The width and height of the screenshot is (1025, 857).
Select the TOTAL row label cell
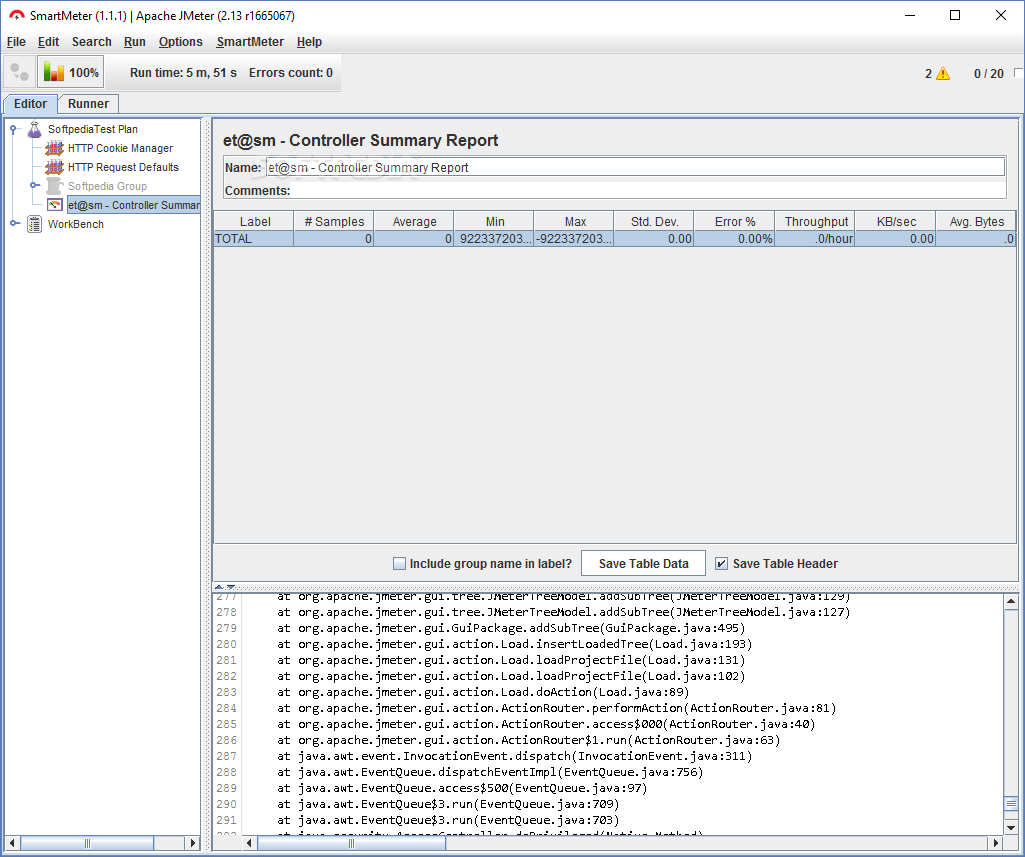coord(254,239)
